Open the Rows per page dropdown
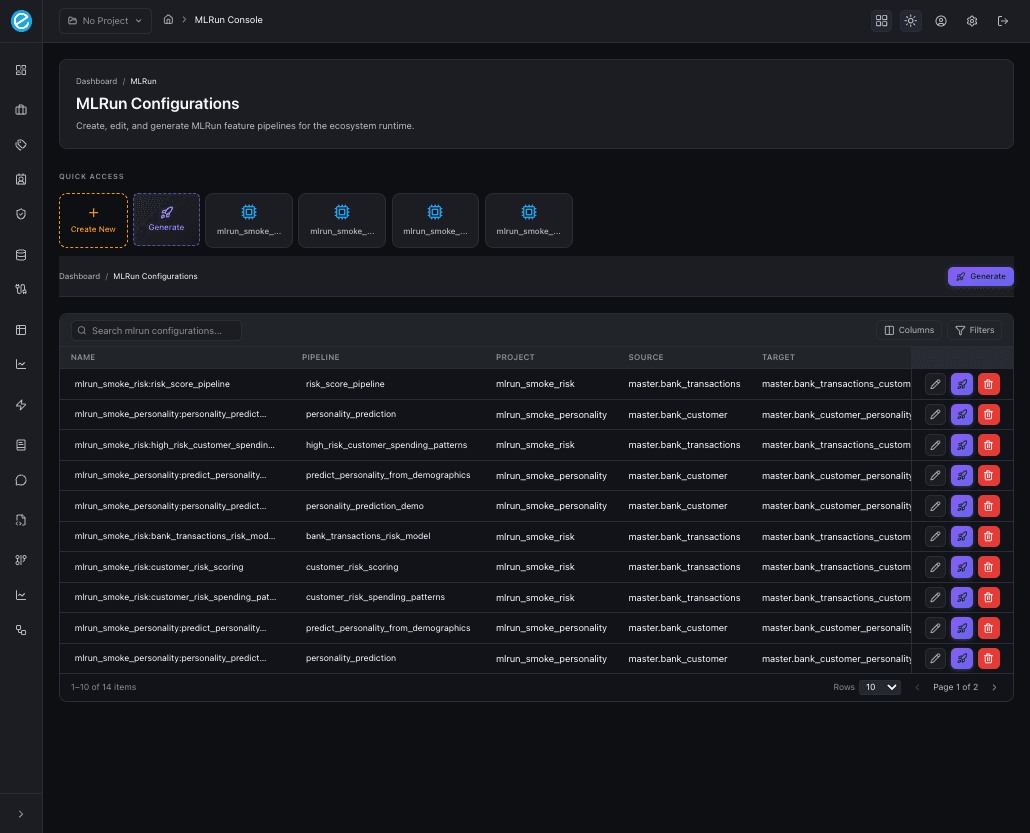This screenshot has height=833, width=1030. (879, 687)
